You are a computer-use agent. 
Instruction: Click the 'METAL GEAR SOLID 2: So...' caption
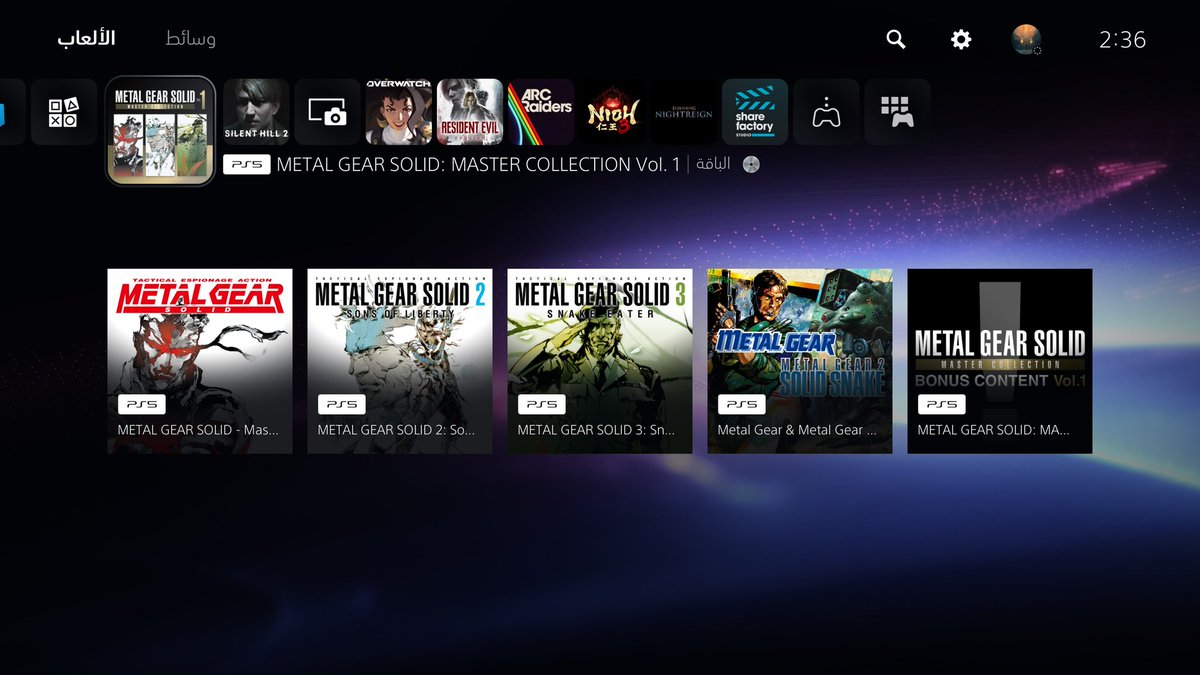[x=396, y=430]
